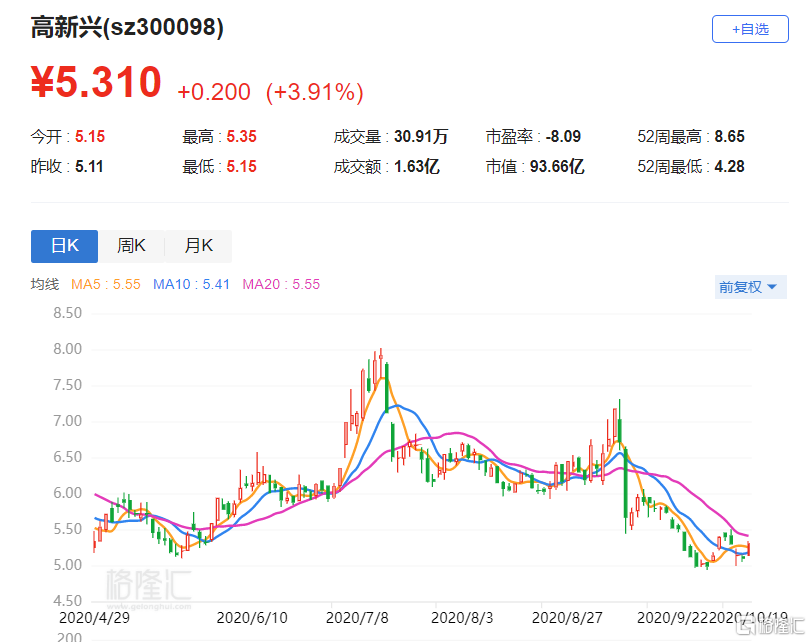
Task: Click the 2020/6/10 date axis label
Action: tap(252, 618)
